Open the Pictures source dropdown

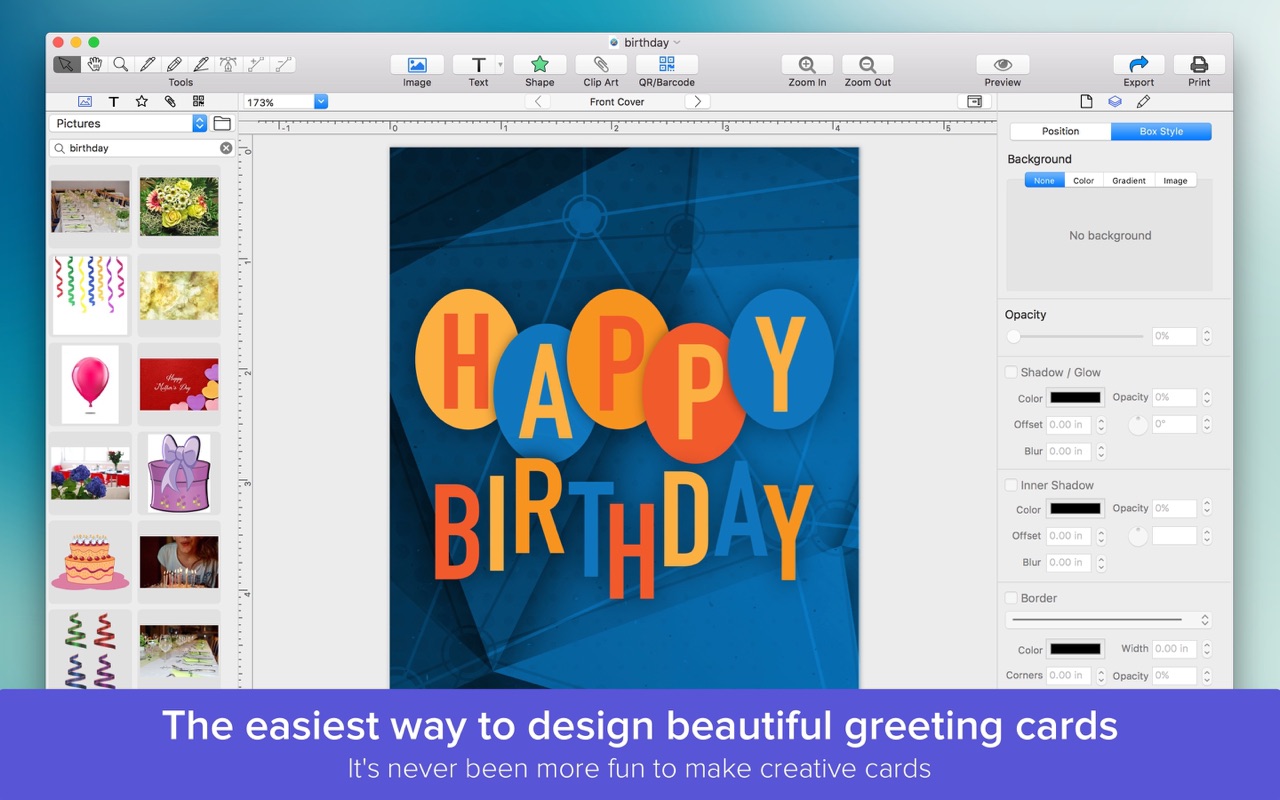pyautogui.click(x=128, y=123)
